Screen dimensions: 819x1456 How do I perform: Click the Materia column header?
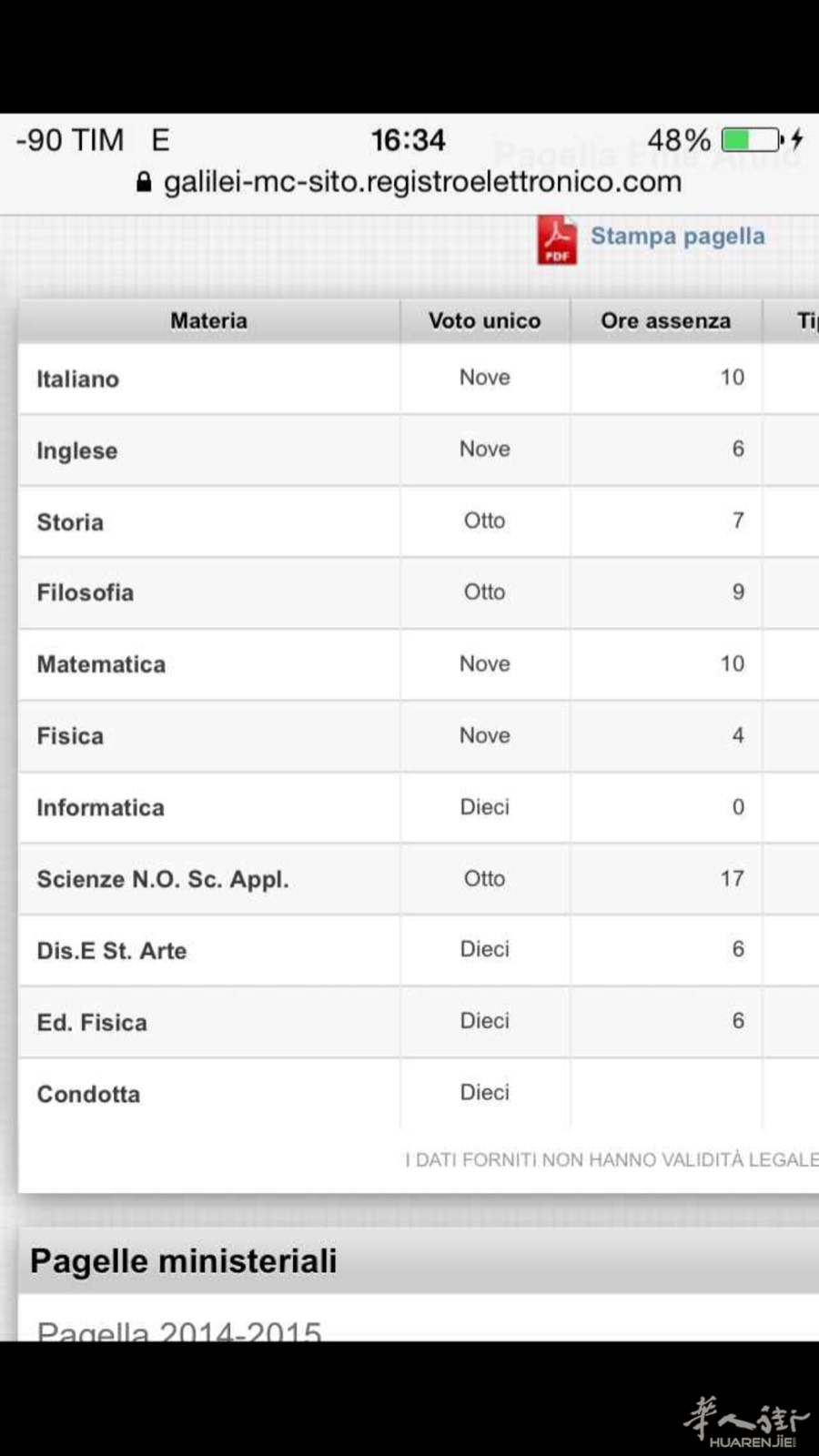coord(208,320)
